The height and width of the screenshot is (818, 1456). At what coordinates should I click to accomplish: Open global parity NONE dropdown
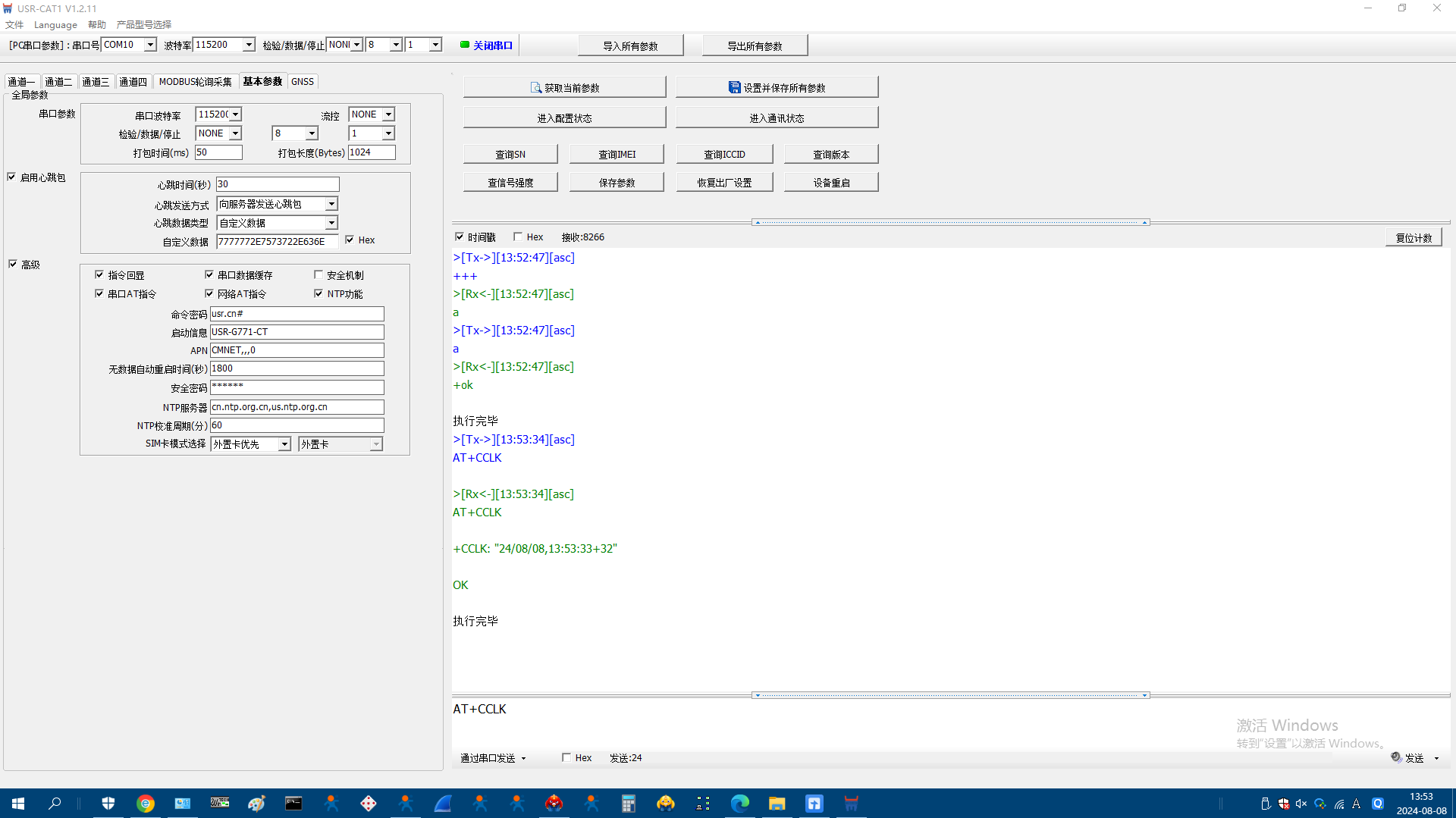pyautogui.click(x=236, y=133)
